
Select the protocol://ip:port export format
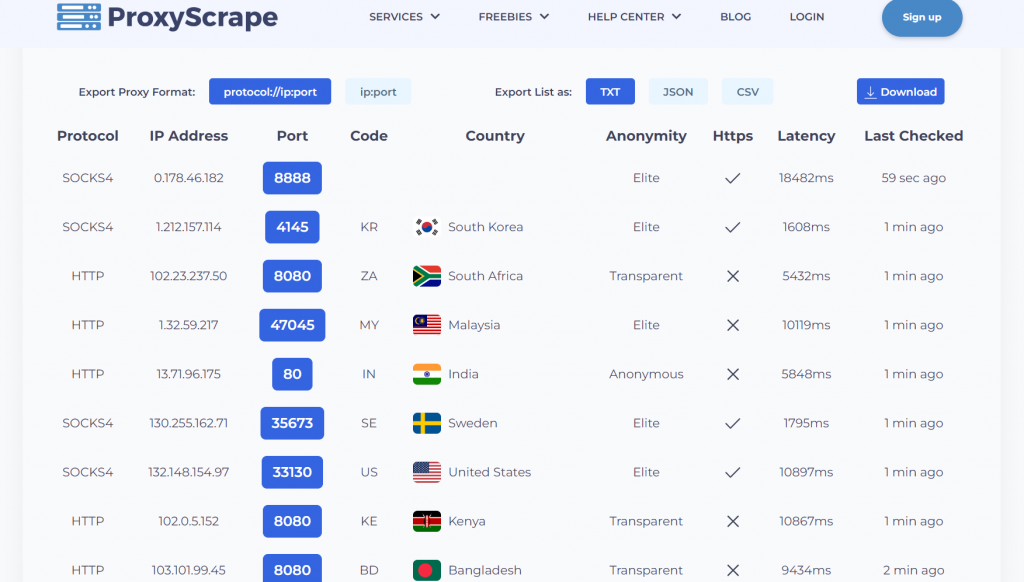pyautogui.click(x=270, y=91)
